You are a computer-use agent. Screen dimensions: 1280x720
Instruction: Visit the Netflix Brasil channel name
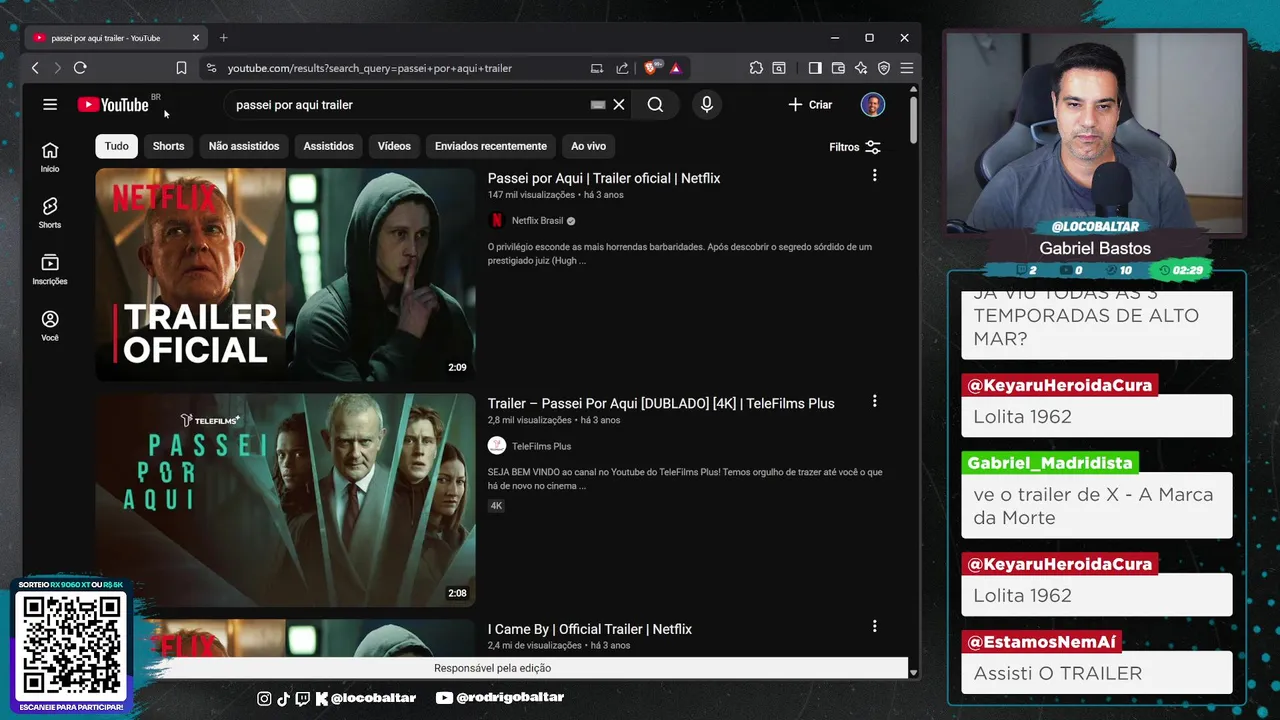pyautogui.click(x=538, y=221)
